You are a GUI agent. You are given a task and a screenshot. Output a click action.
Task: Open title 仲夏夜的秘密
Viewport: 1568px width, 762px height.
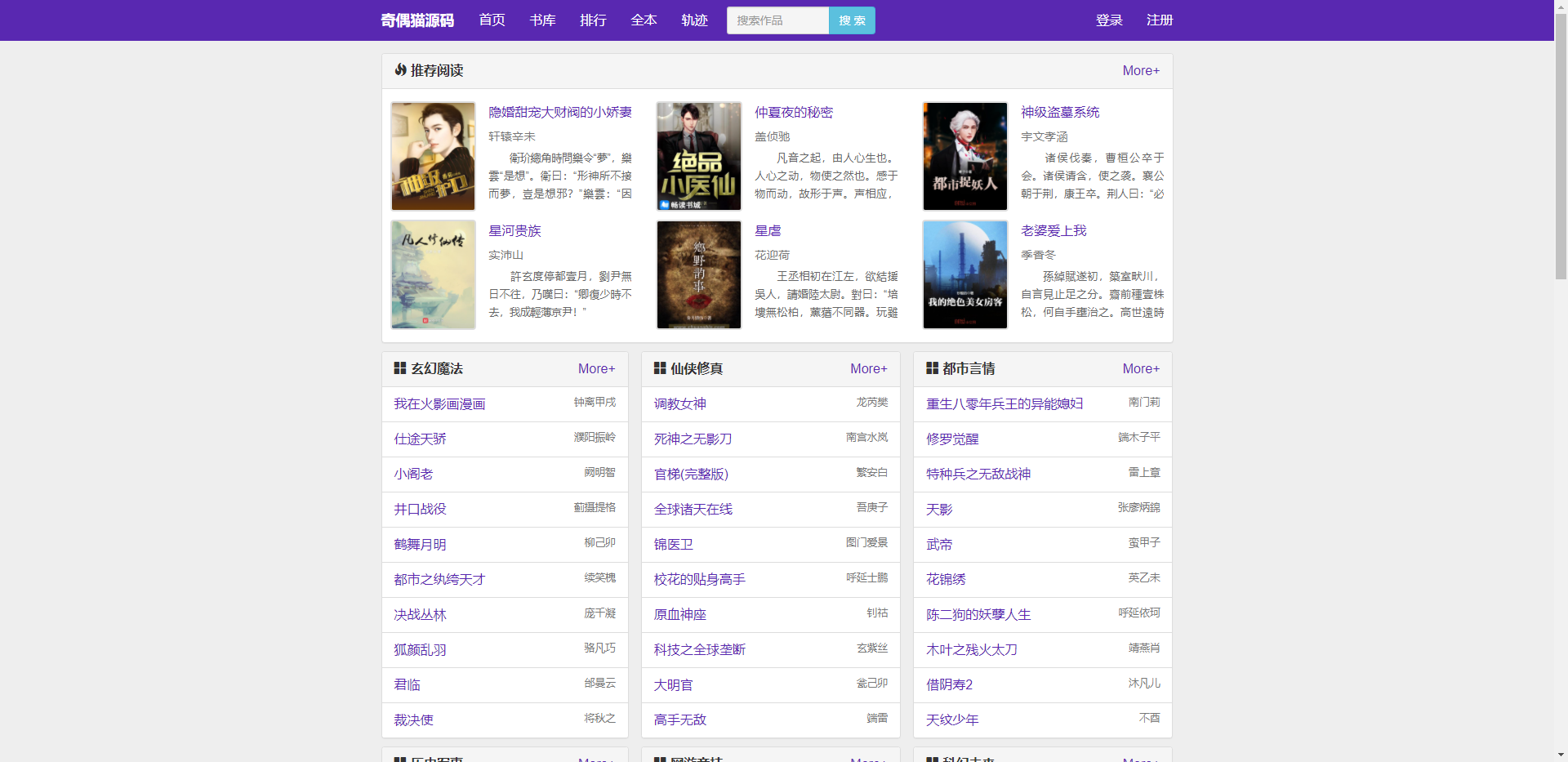click(794, 113)
